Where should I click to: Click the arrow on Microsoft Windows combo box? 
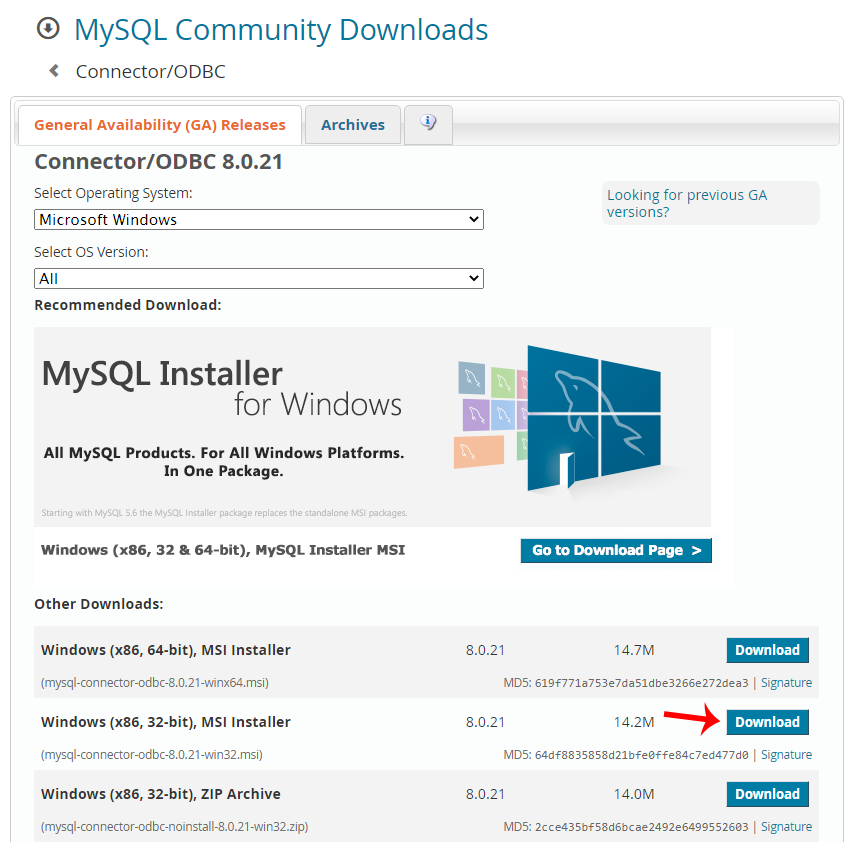[x=473, y=220]
